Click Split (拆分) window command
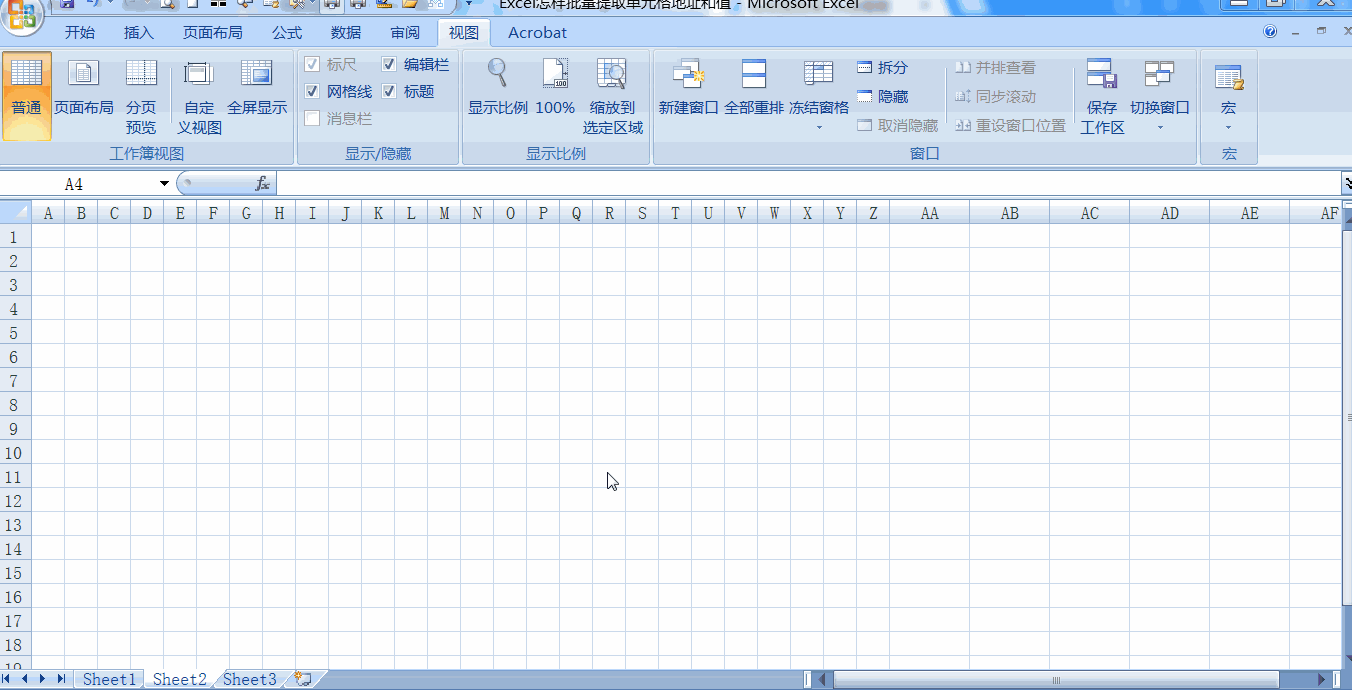The image size is (1352, 690). (x=882, y=68)
